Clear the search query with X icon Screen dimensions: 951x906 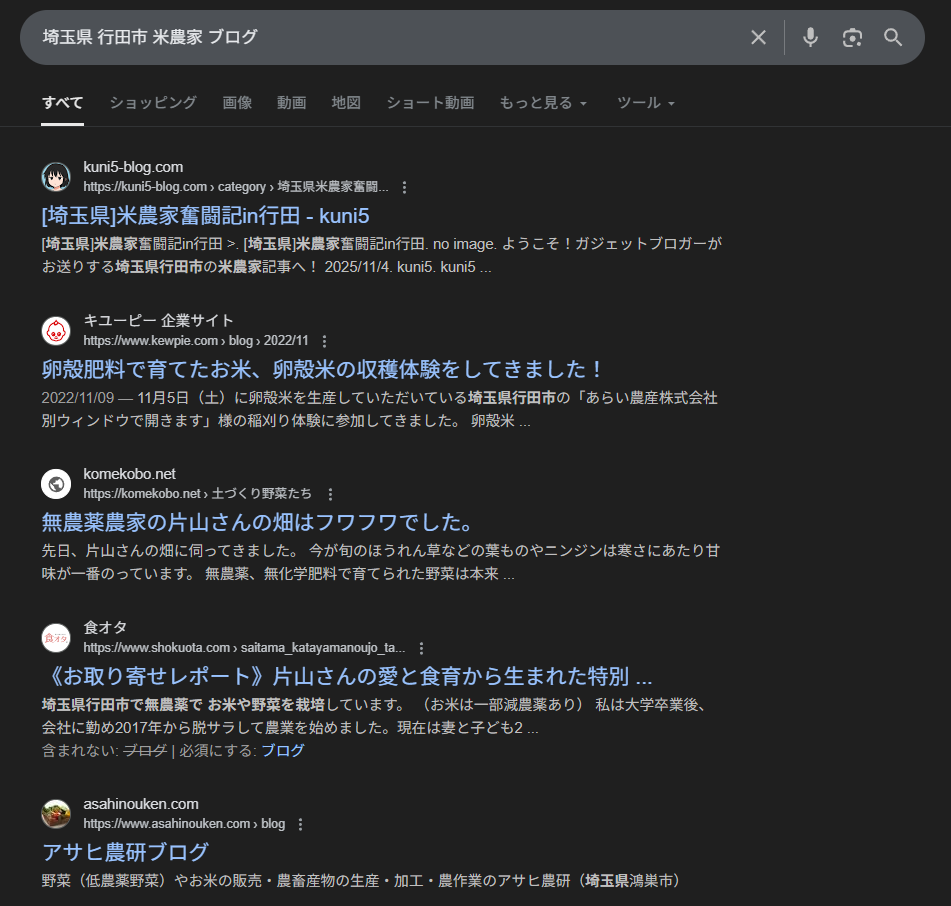pyautogui.click(x=758, y=38)
